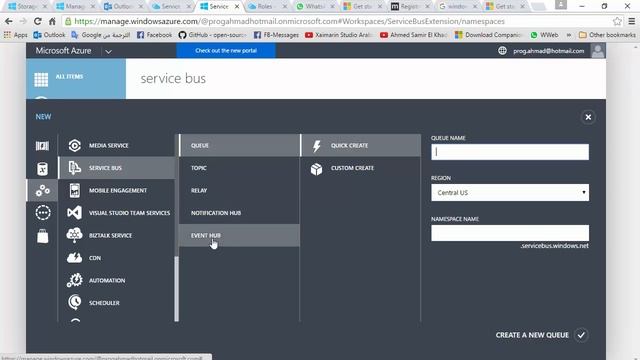Expand the Microsoft Azure chevron menu

pyautogui.click(x=109, y=51)
